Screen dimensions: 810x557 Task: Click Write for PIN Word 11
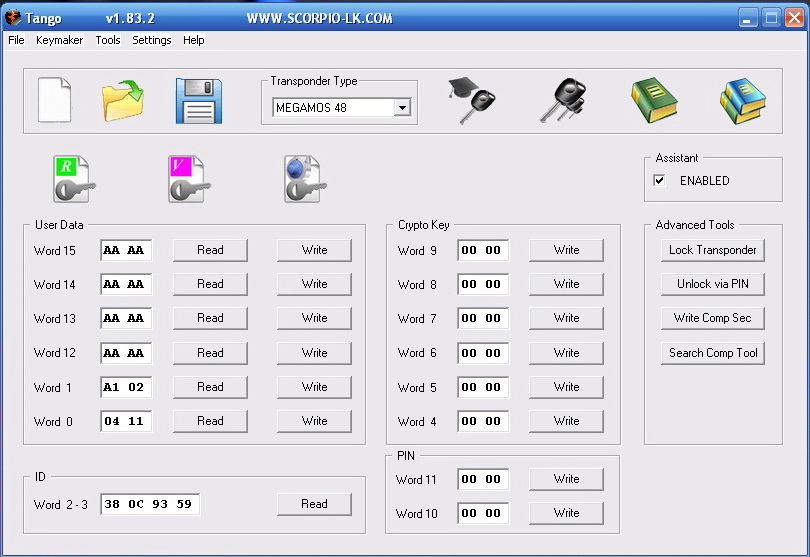pos(566,479)
